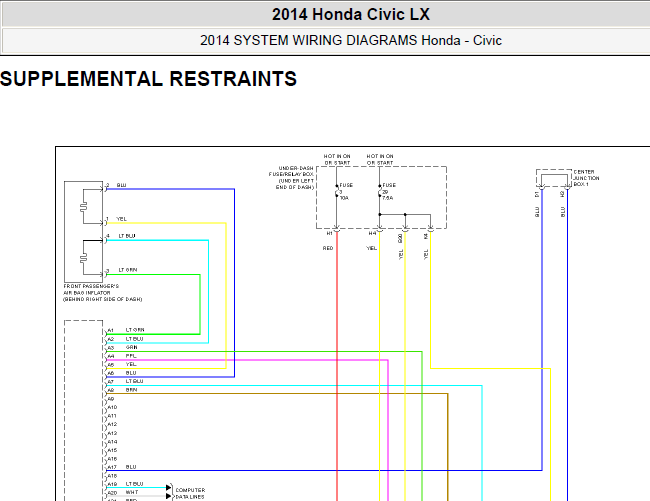Click the "FRONT PASSENGER'S AIR BAG INFLATOR" label
This screenshot has width=650, height=501.
click(x=102, y=293)
